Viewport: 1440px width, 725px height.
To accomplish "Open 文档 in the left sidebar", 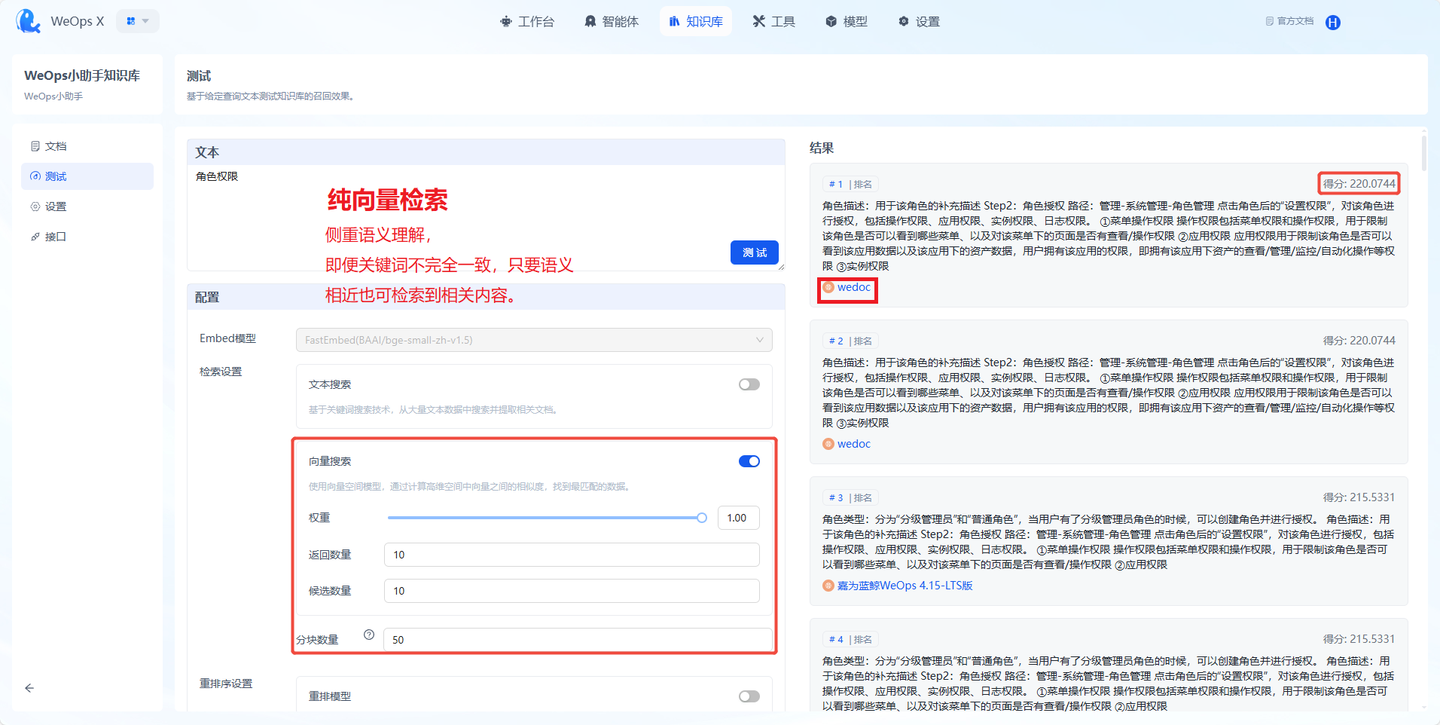I will pos(87,146).
